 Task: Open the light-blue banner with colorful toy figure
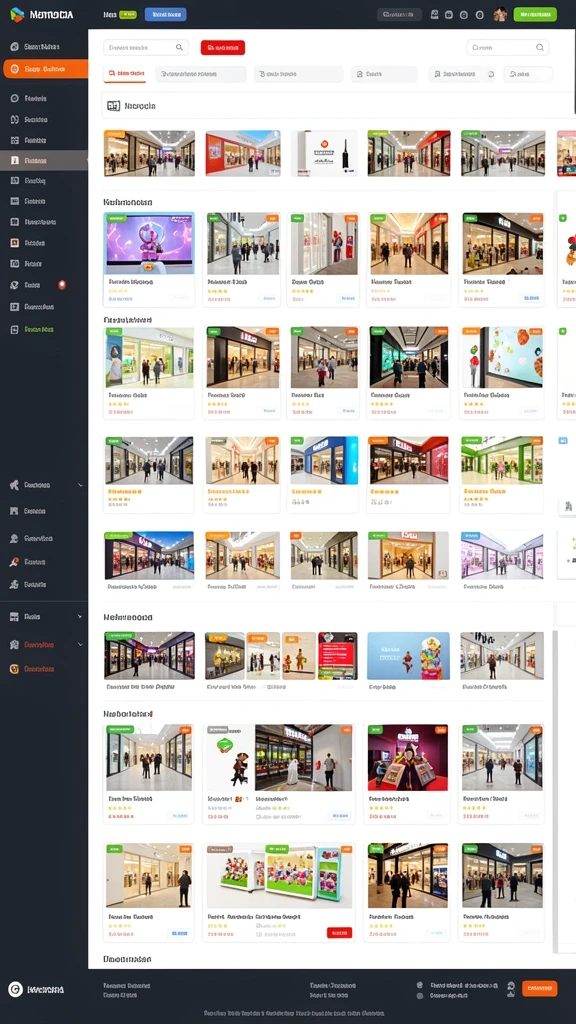[408, 656]
